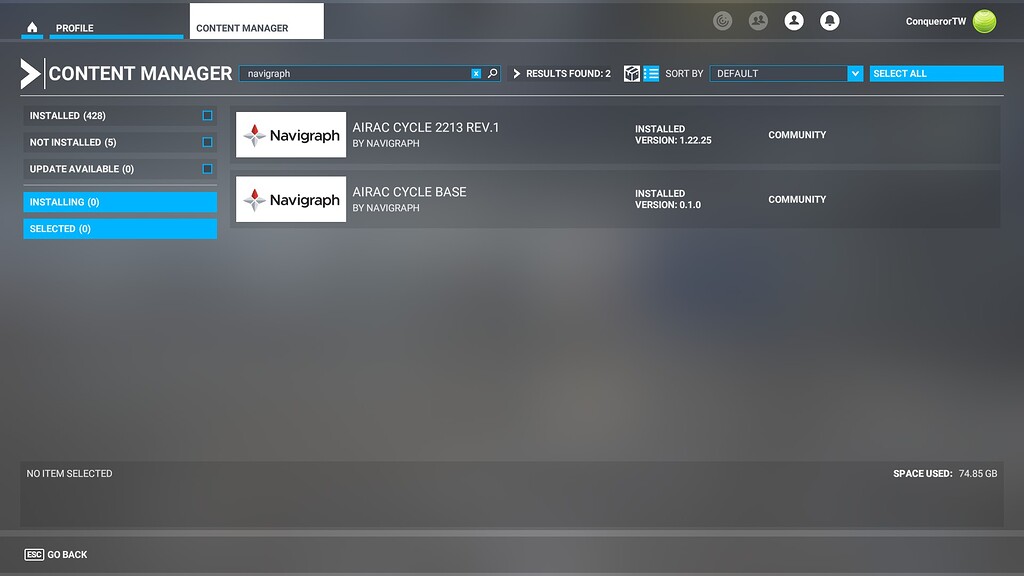
Task: Click the magnifying glass search icon
Action: pos(491,73)
